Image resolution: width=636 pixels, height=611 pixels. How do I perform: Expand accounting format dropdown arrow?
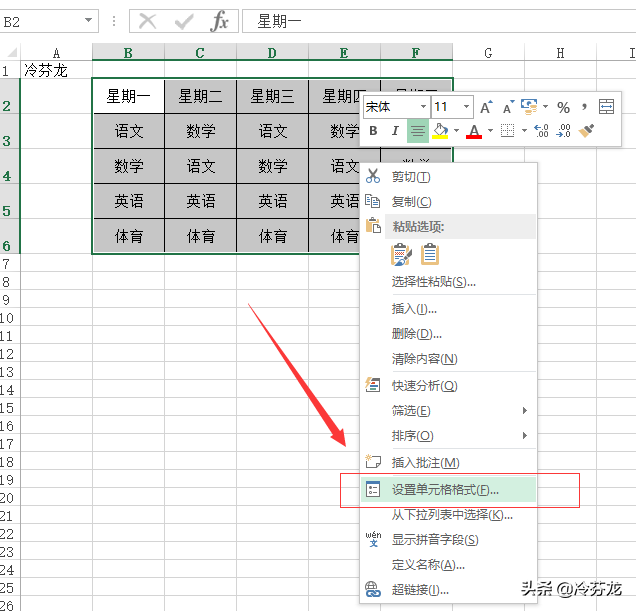pyautogui.click(x=545, y=107)
